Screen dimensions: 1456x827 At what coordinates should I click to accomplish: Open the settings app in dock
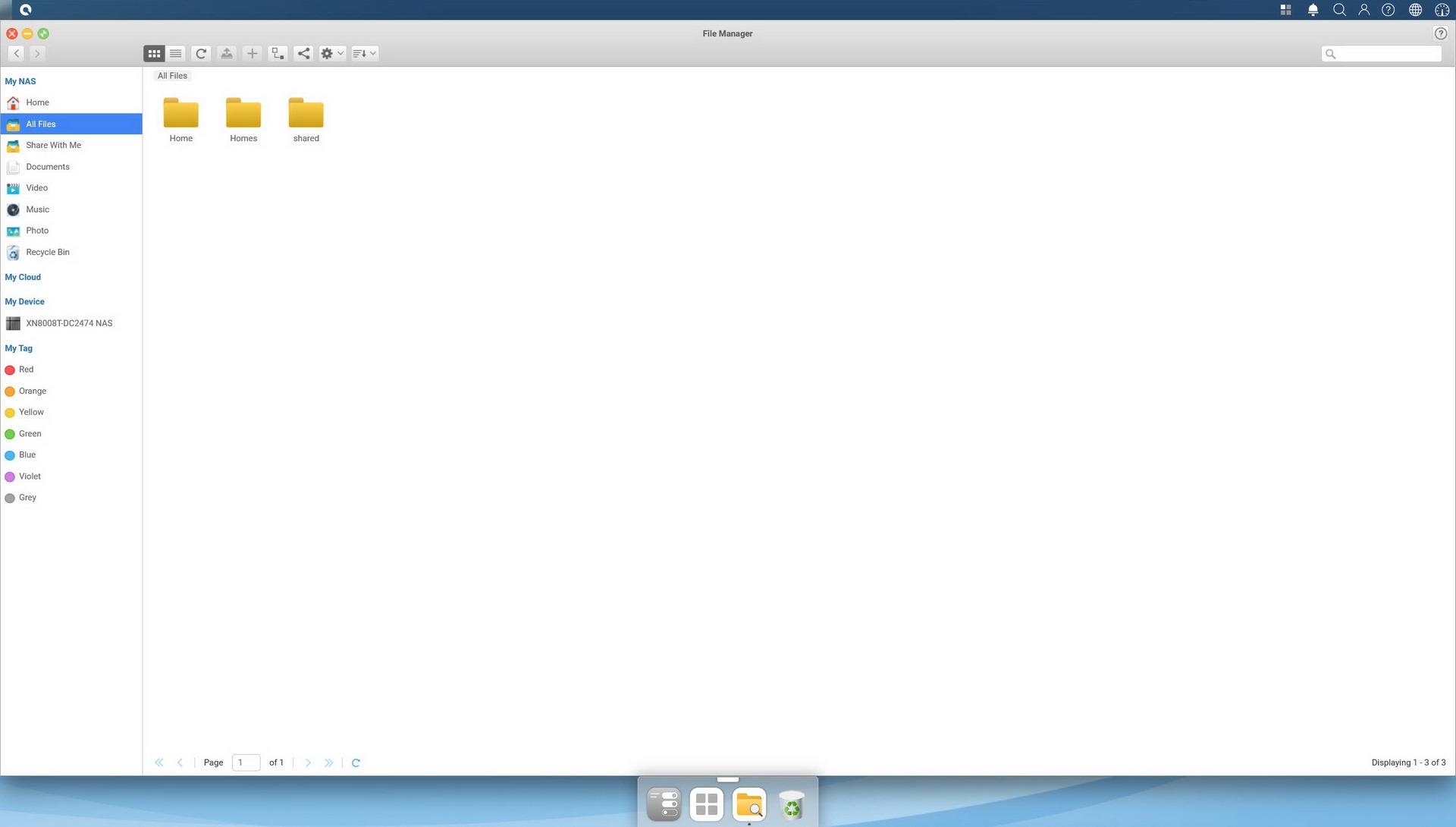point(664,804)
